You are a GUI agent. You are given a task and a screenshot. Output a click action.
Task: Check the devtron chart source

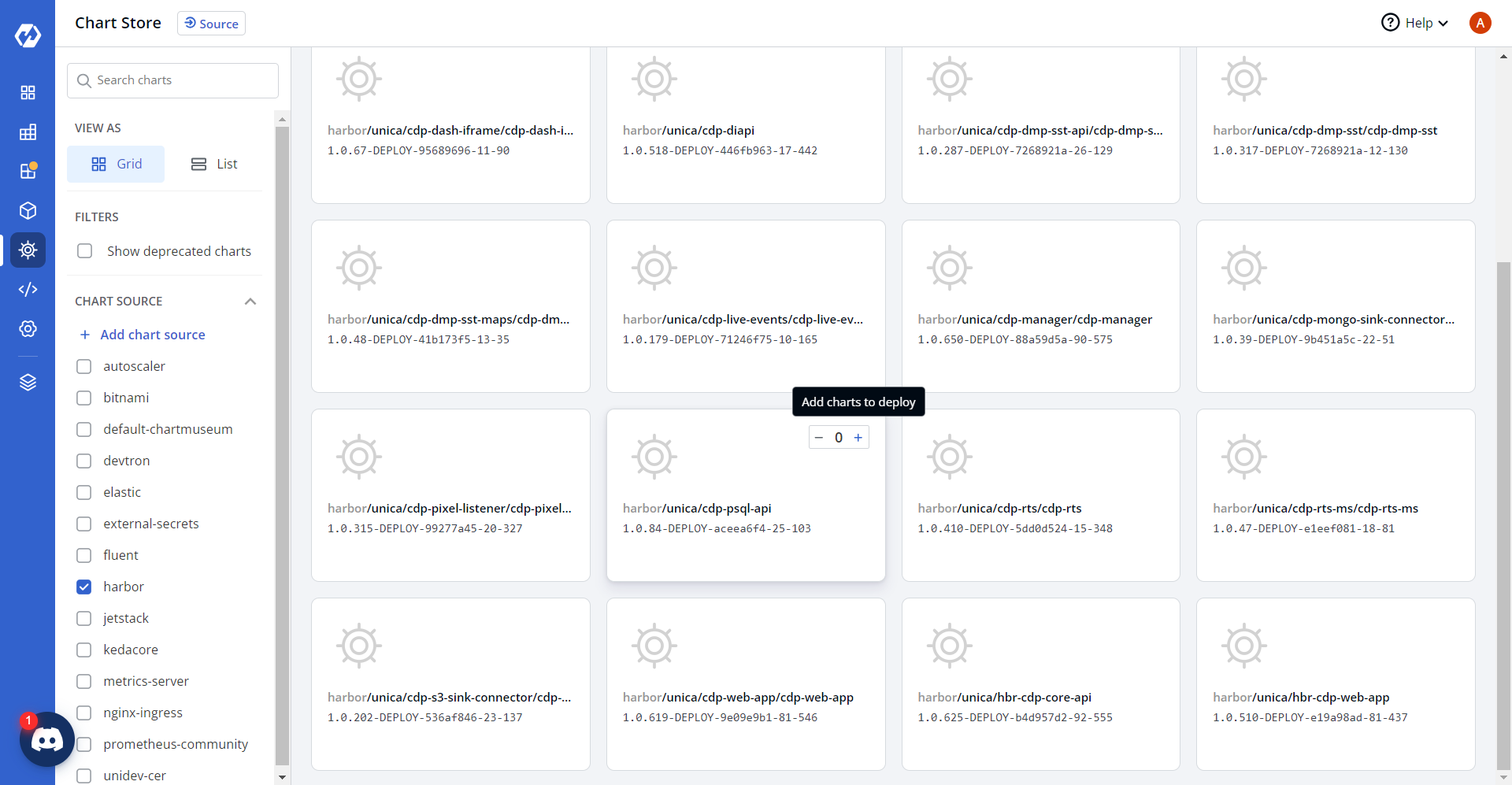pos(84,461)
